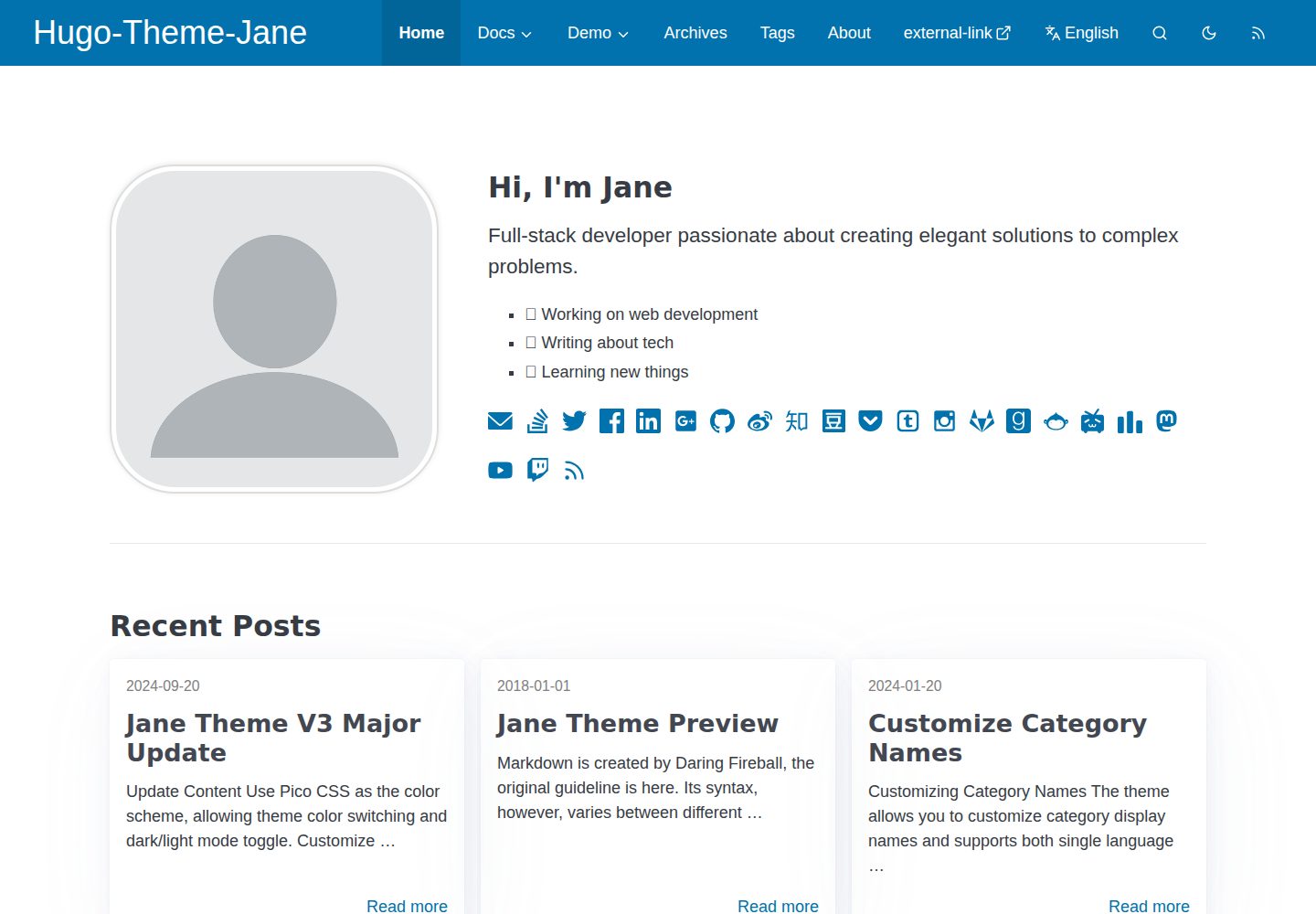Visit the YouTube channel icon
This screenshot has width=1316, height=914.
(500, 471)
